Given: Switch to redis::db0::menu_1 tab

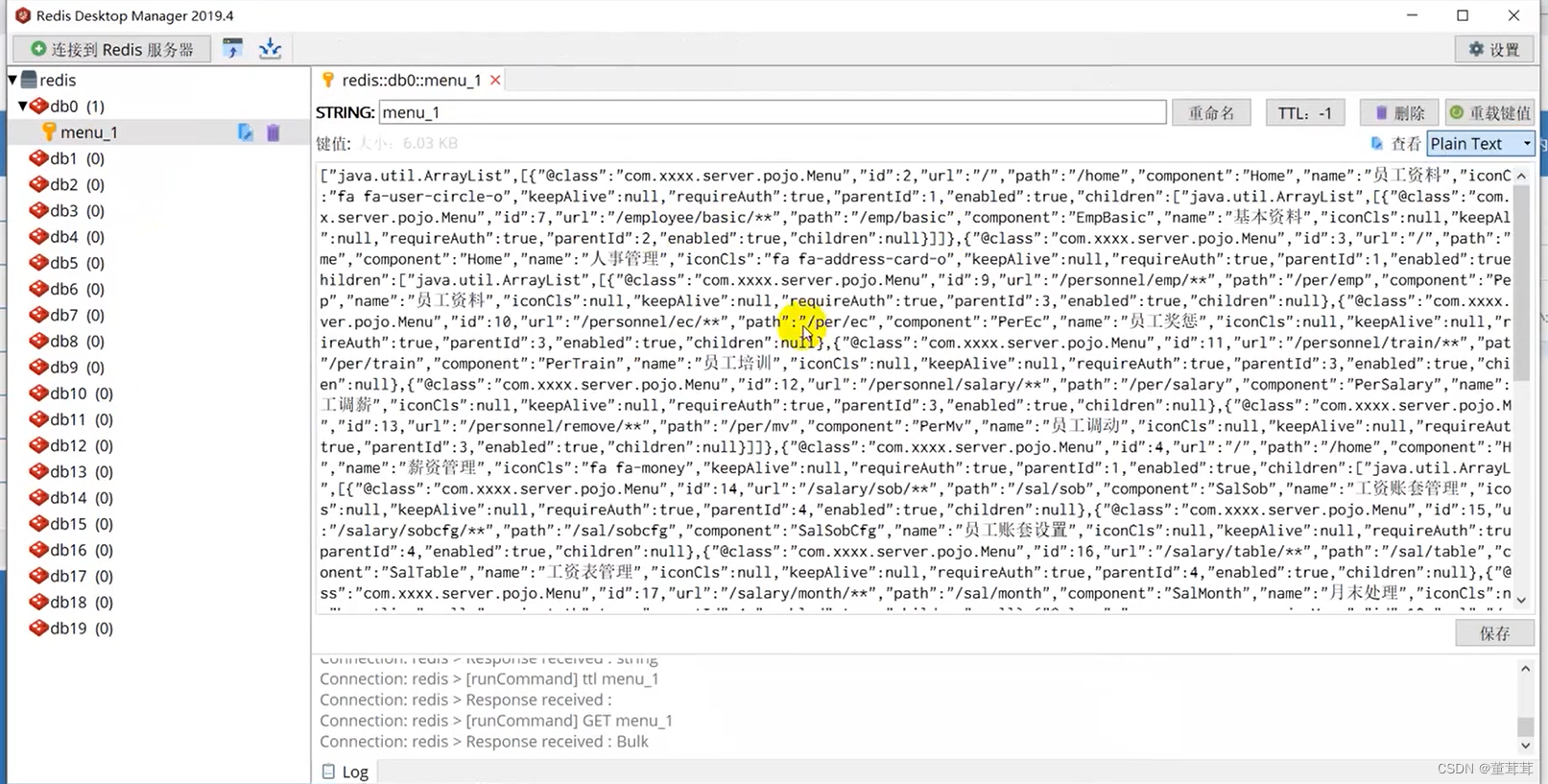Looking at the screenshot, I should coord(411,80).
